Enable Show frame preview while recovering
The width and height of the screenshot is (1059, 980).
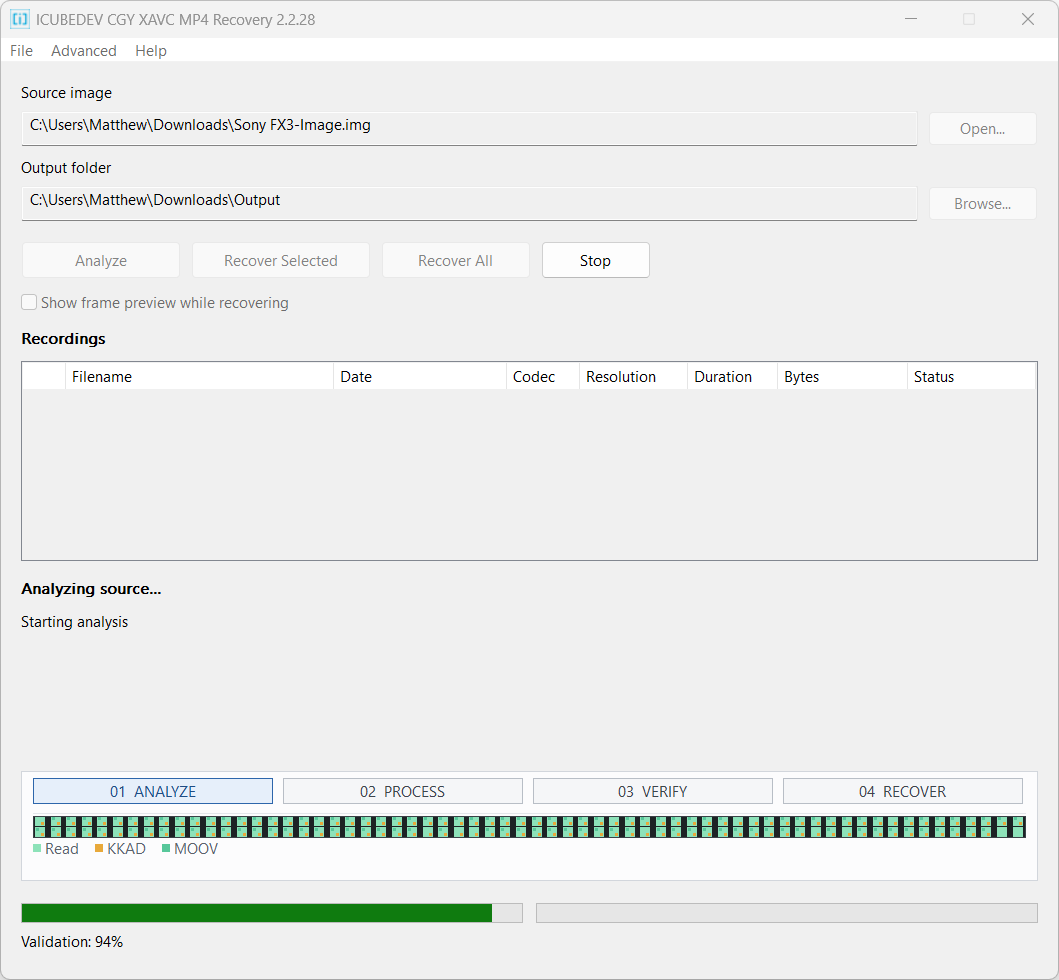(29, 303)
